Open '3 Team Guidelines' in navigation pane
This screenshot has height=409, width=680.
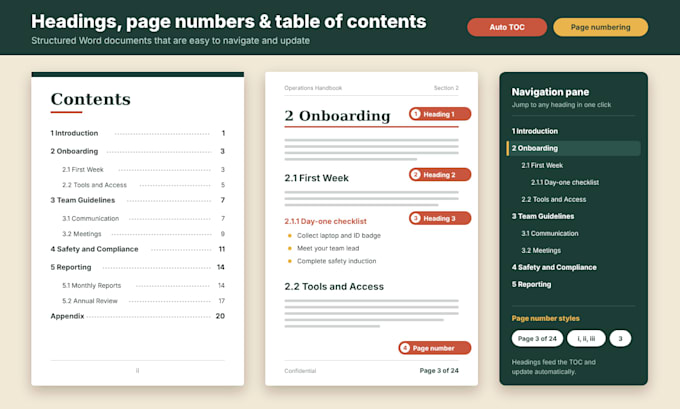[543, 216]
